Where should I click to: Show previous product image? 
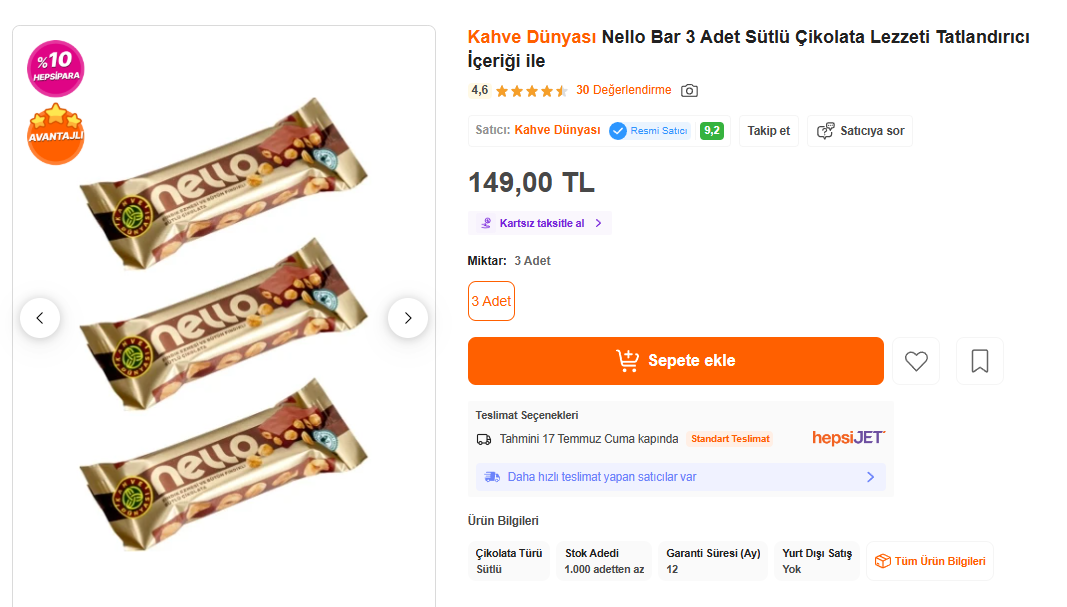point(40,318)
